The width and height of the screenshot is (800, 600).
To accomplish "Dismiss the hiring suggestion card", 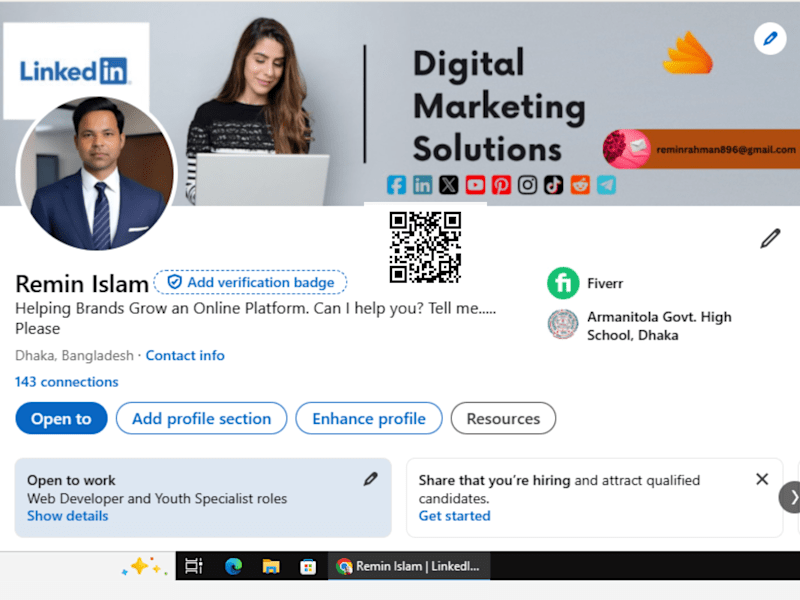I will 762,479.
